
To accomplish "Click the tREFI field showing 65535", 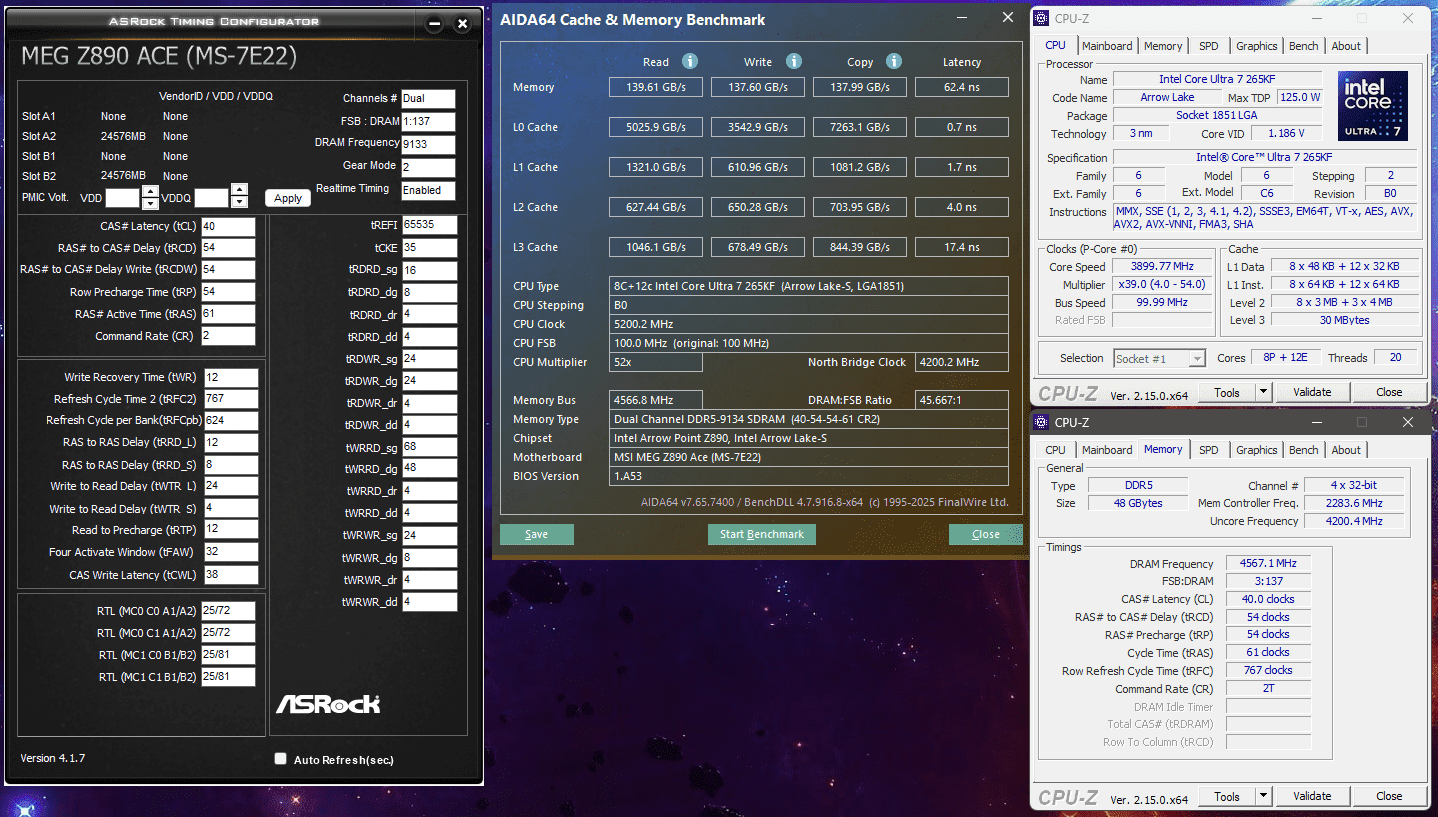I will (x=429, y=226).
